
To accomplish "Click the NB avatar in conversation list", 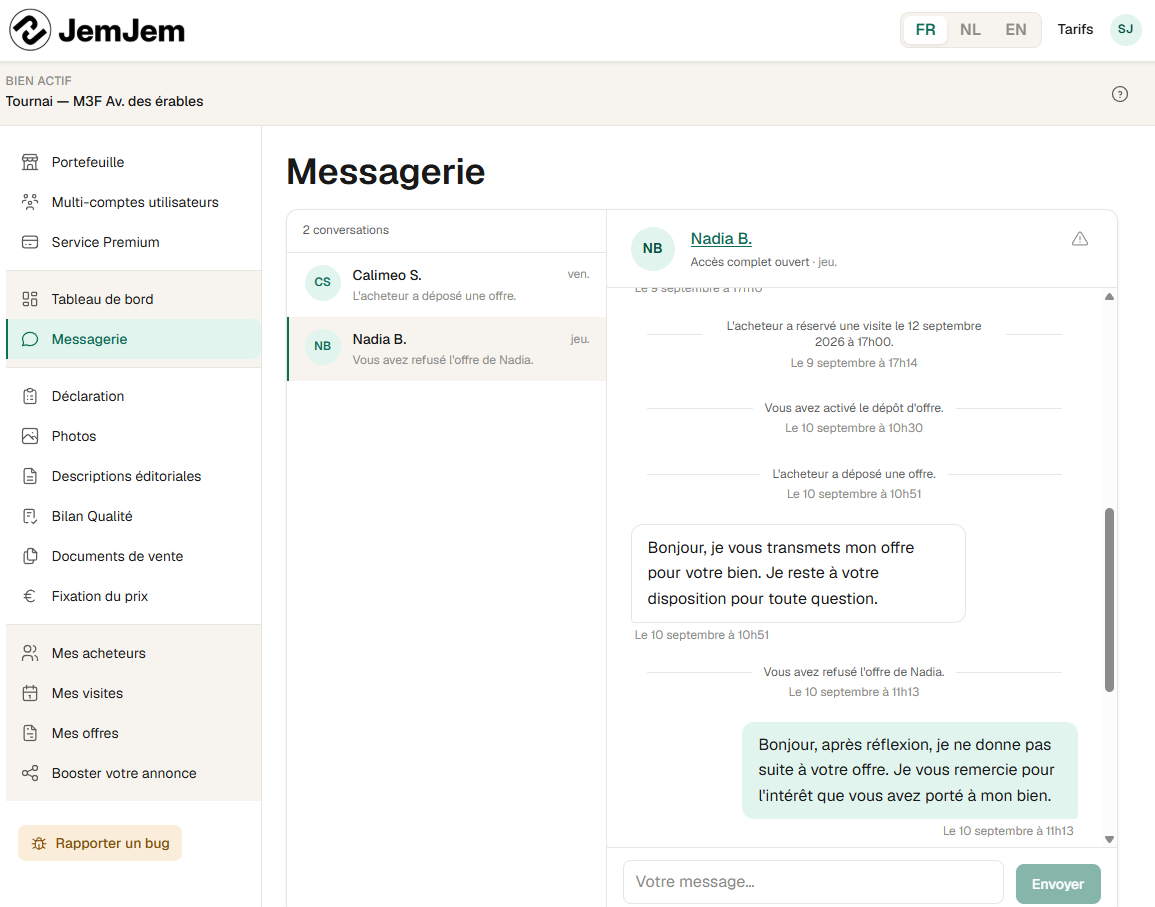I will (323, 346).
